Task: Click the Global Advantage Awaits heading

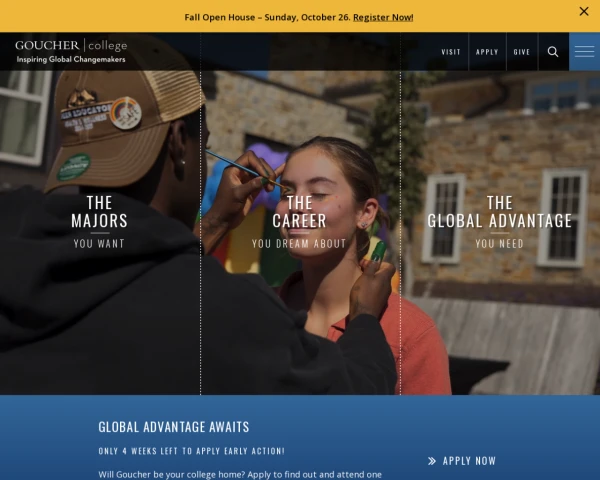Action: point(173,427)
